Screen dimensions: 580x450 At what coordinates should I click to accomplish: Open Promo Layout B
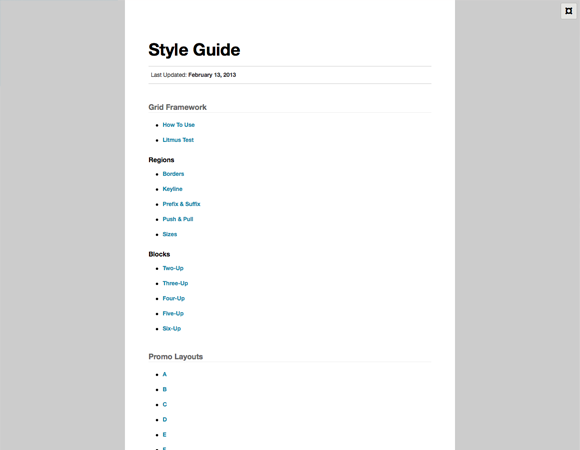click(x=165, y=390)
